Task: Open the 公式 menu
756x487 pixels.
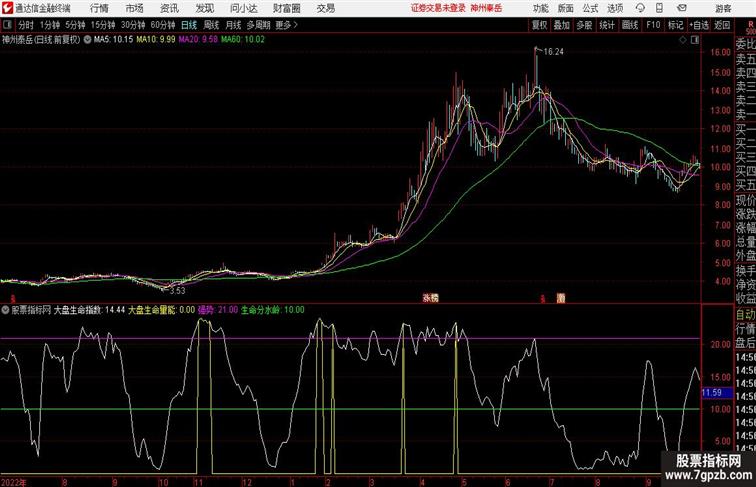Action: 590,8
